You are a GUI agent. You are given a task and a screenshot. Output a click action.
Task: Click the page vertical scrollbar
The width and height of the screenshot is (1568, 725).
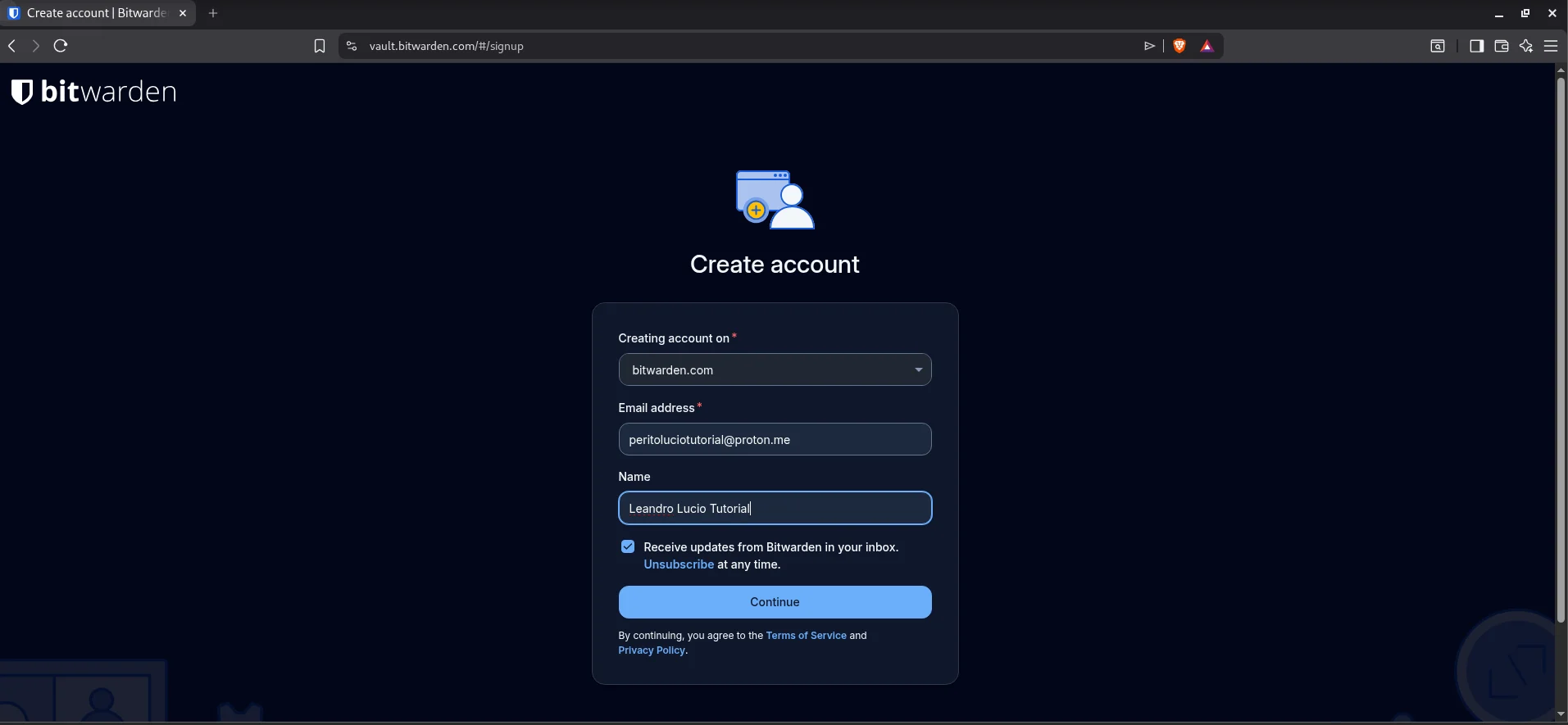click(1561, 351)
